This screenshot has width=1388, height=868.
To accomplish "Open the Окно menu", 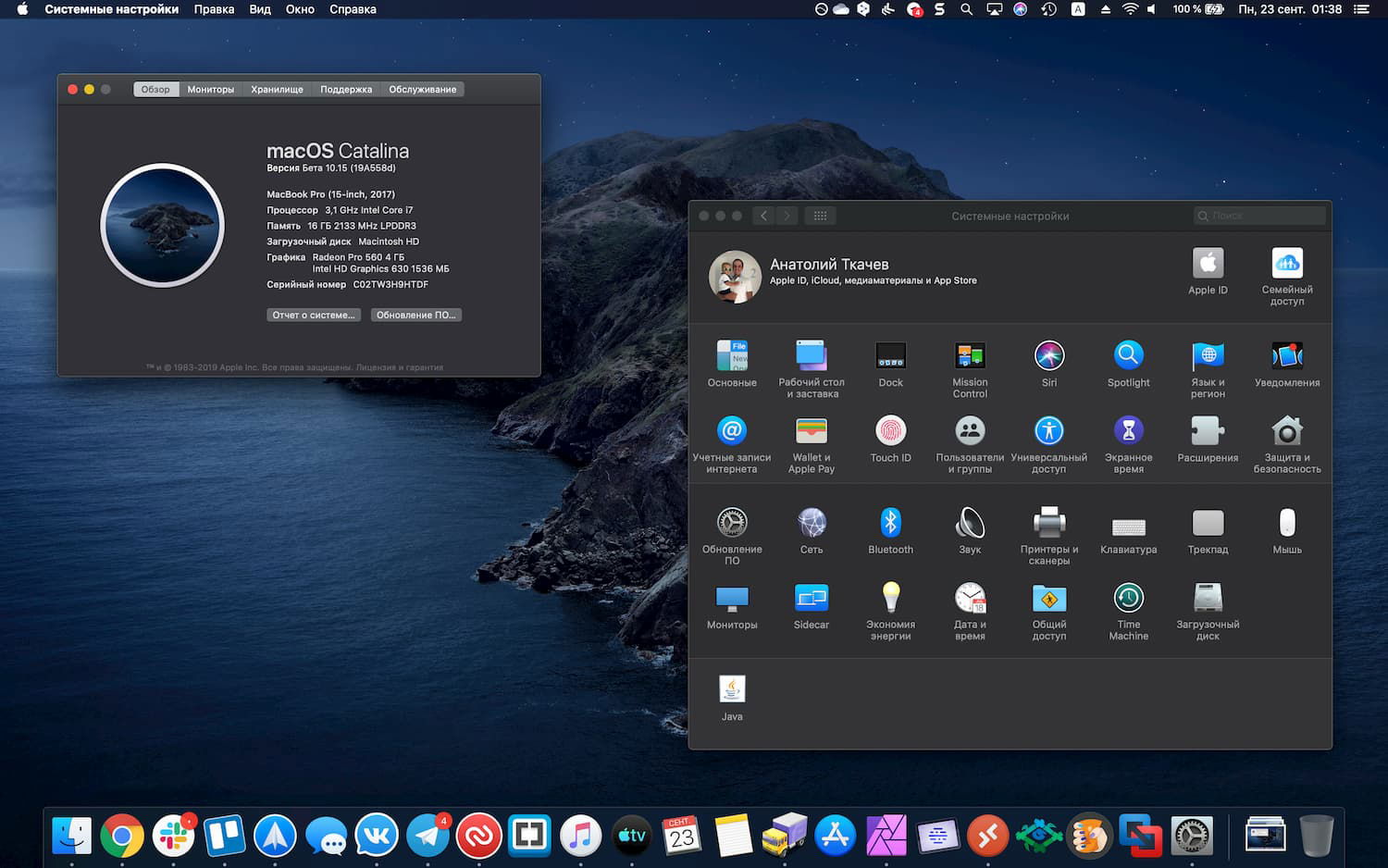I will point(300,9).
